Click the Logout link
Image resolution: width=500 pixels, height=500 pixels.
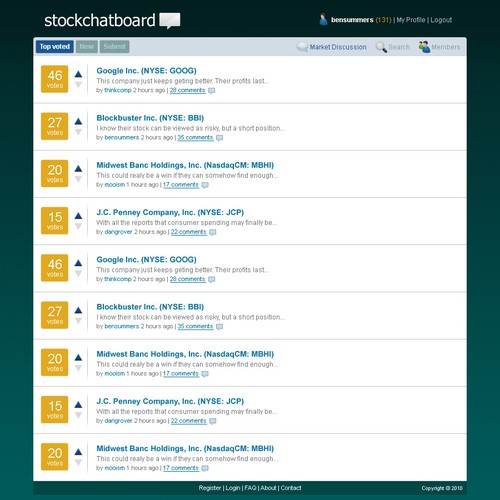pos(441,20)
